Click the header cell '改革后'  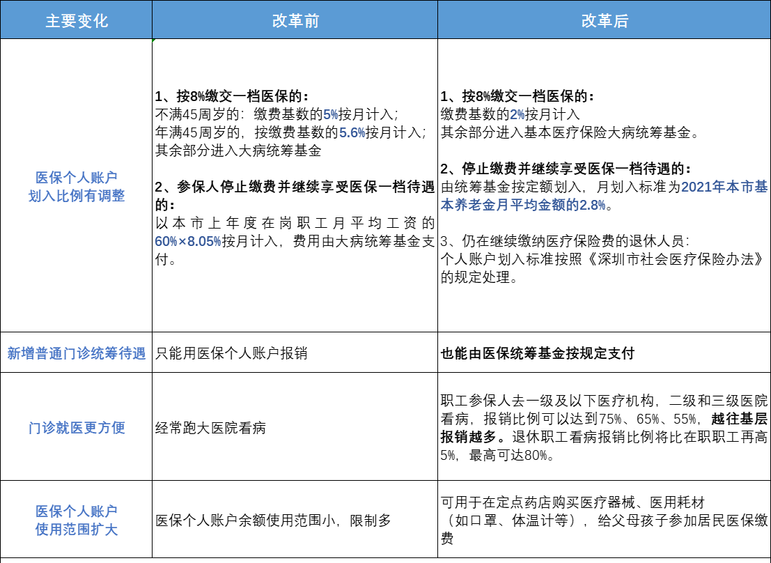[604, 20]
